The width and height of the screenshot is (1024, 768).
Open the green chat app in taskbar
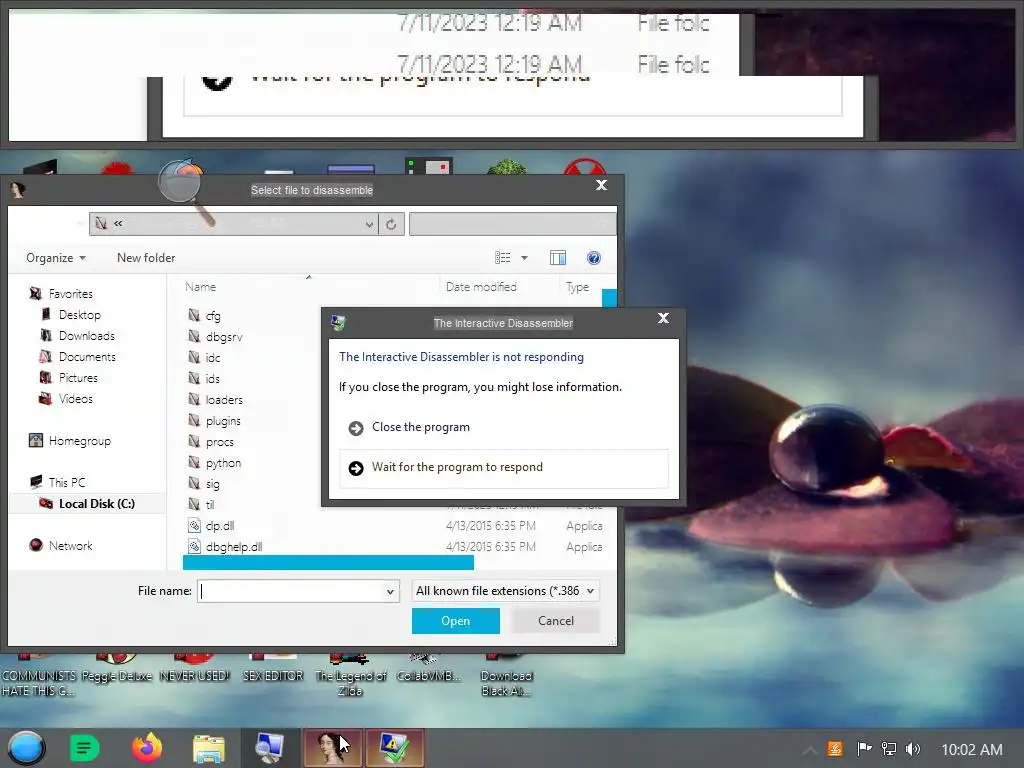tap(84, 748)
